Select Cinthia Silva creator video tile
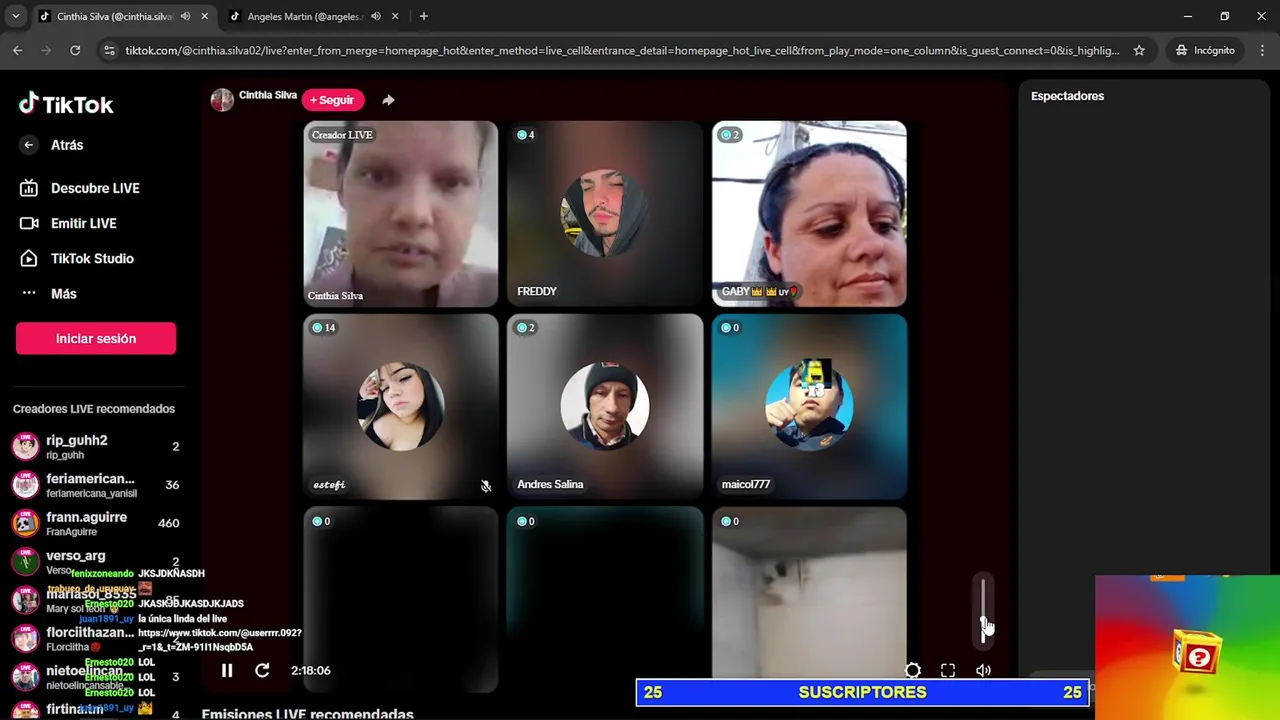The image size is (1280, 720). 401,214
